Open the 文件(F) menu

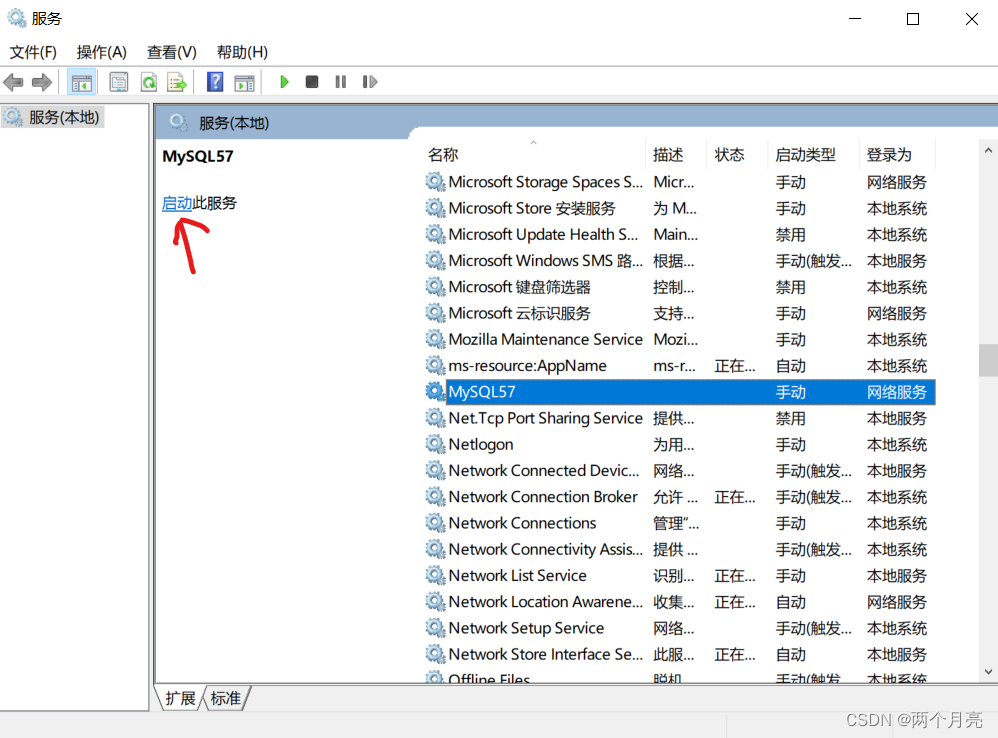pos(33,52)
